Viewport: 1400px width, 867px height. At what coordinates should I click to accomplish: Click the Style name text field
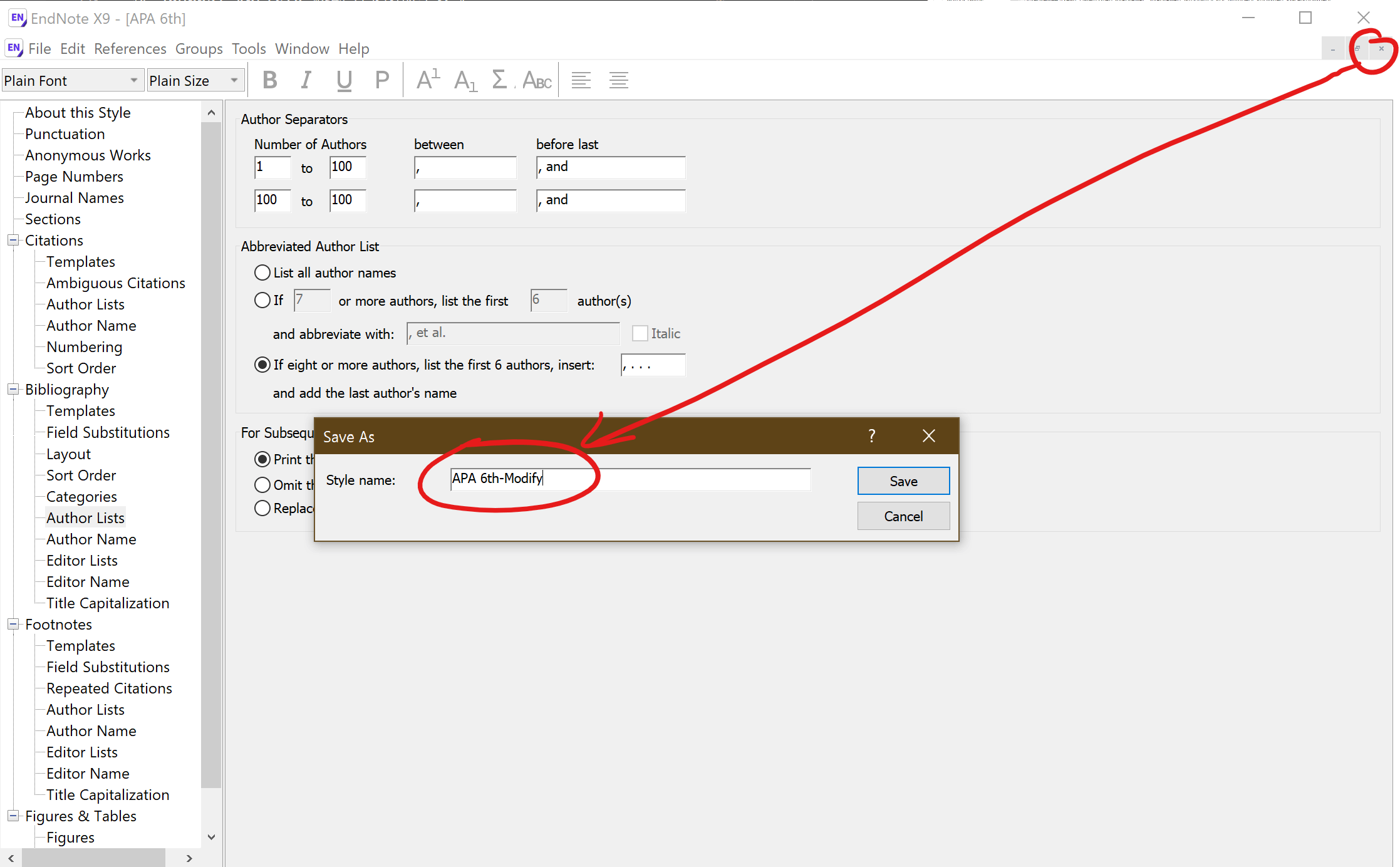pos(630,479)
